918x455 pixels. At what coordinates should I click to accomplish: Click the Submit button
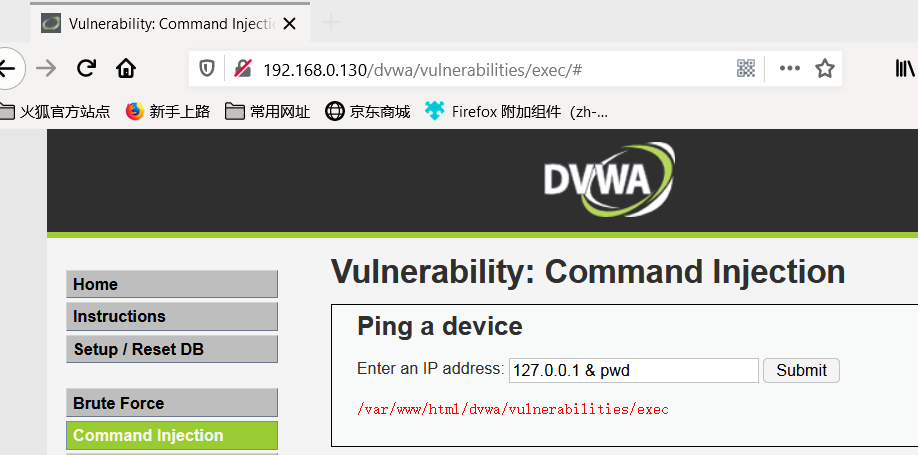coord(801,371)
